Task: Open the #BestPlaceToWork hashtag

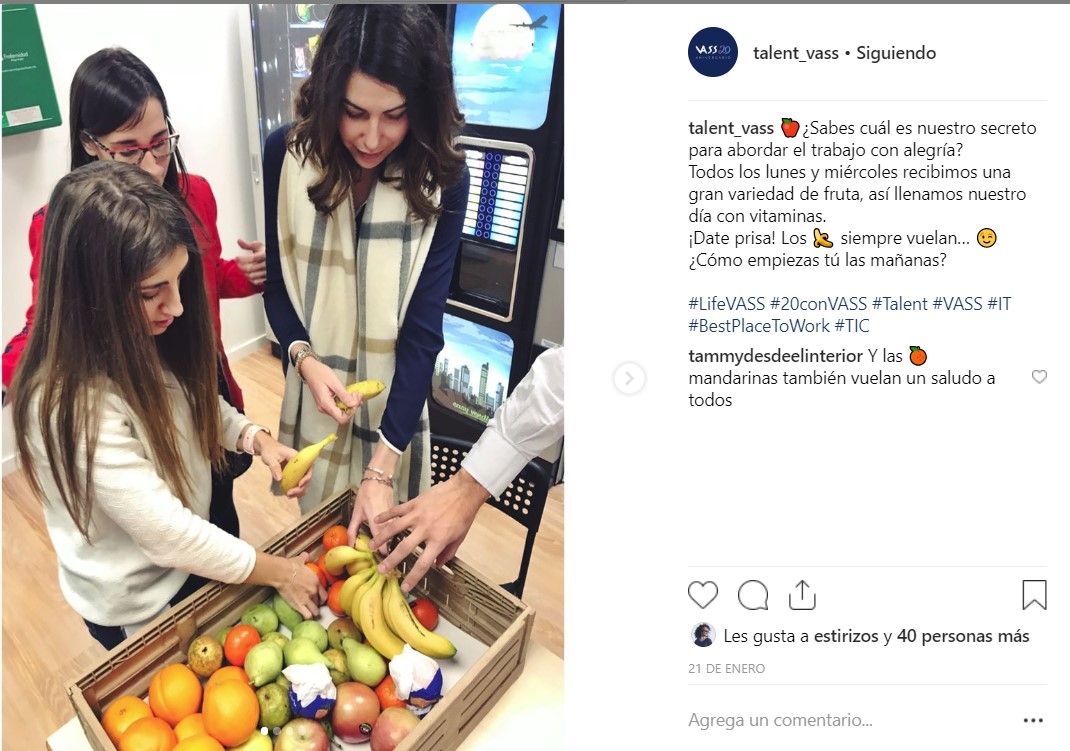Action: coord(759,326)
